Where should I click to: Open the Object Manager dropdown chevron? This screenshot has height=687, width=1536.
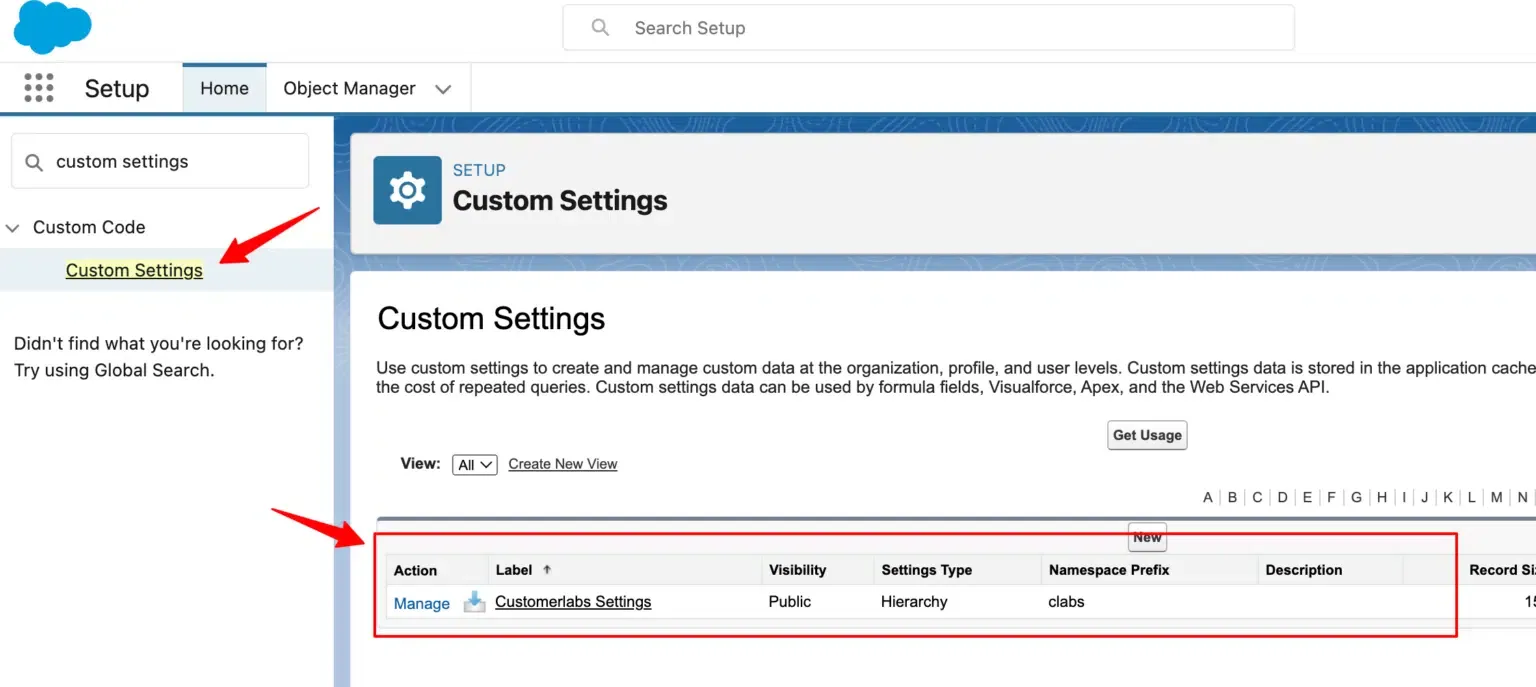click(x=443, y=89)
